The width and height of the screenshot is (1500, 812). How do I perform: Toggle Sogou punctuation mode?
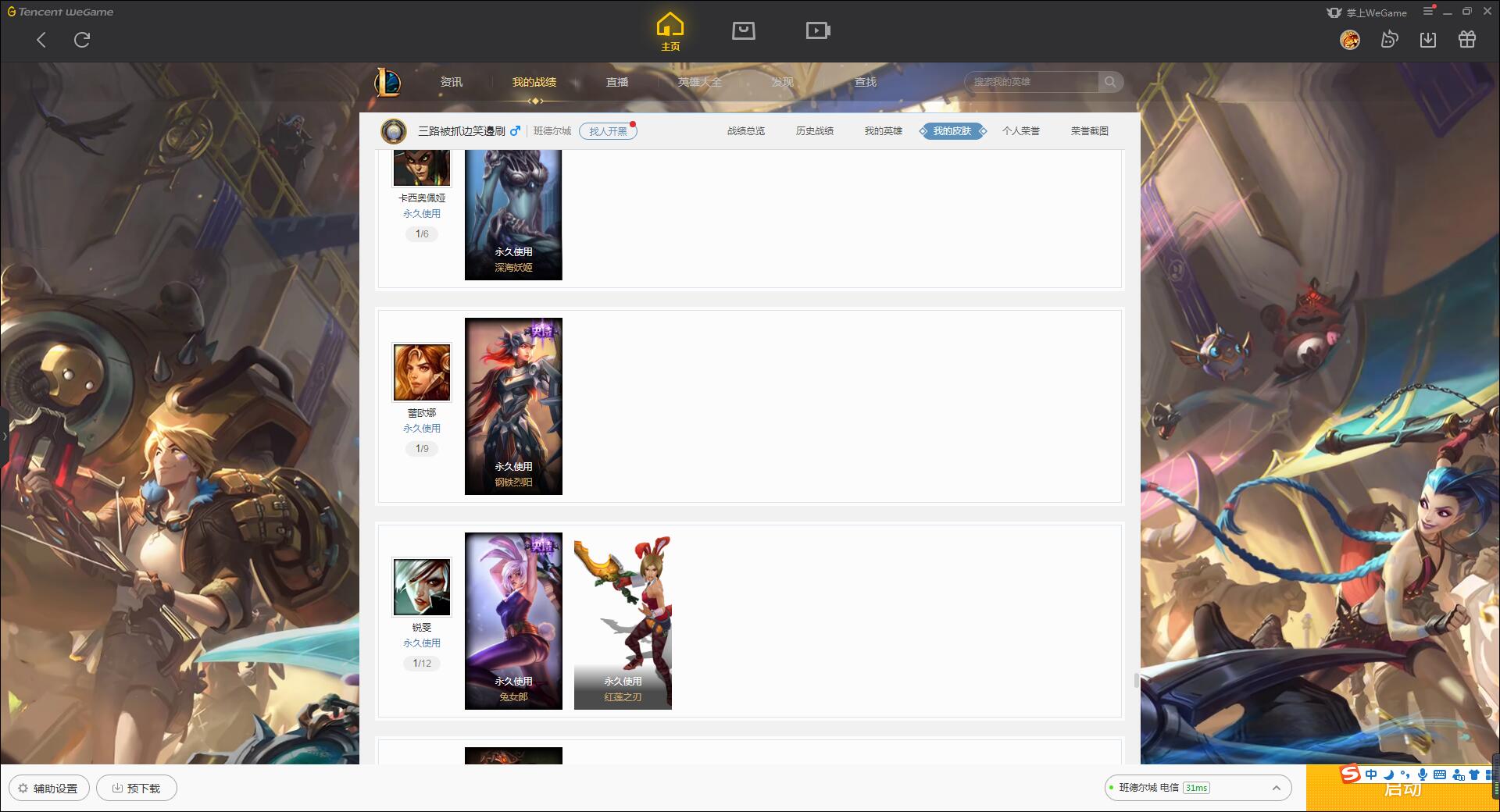click(1405, 775)
